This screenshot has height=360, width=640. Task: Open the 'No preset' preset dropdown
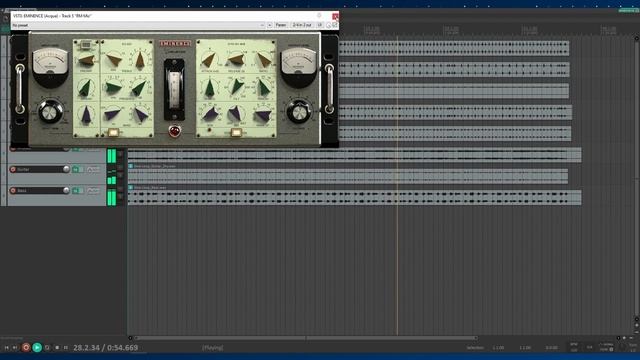click(138, 25)
